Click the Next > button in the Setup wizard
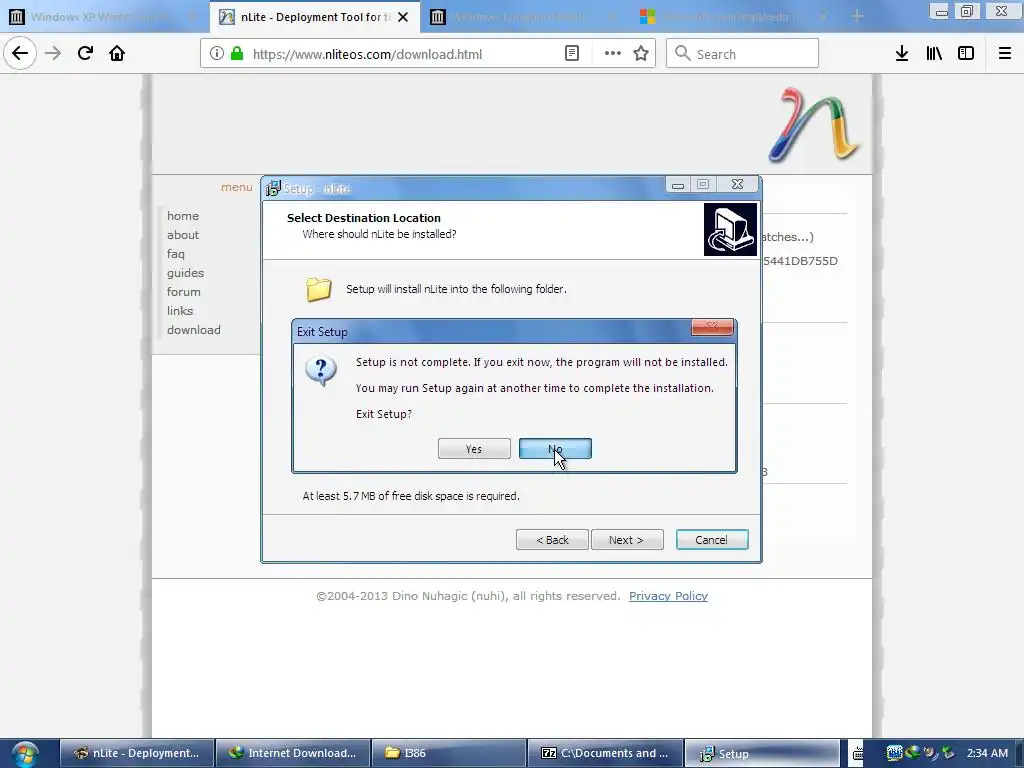This screenshot has width=1024, height=768. tap(627, 539)
